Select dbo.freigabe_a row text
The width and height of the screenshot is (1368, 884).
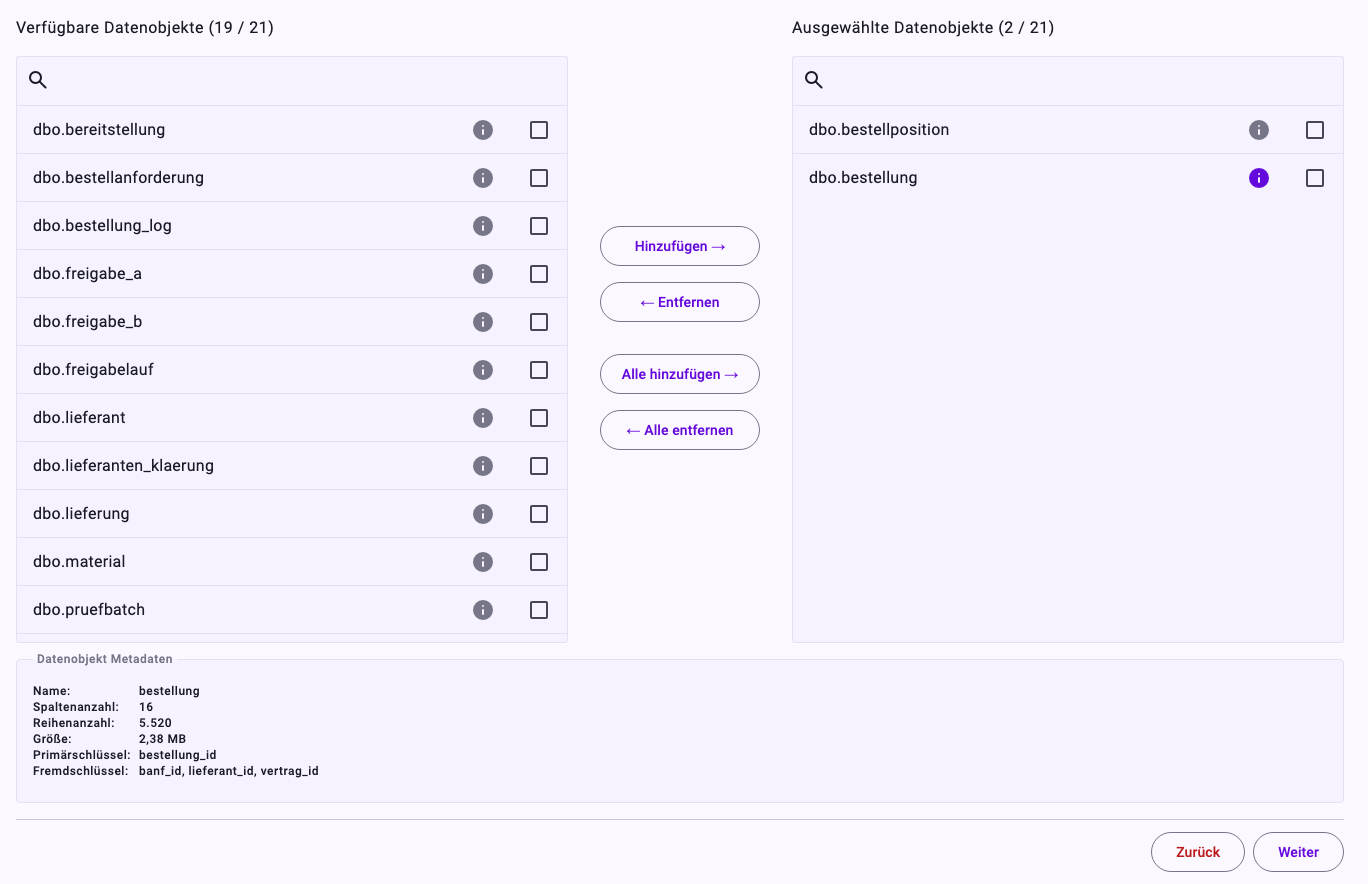pos(87,274)
